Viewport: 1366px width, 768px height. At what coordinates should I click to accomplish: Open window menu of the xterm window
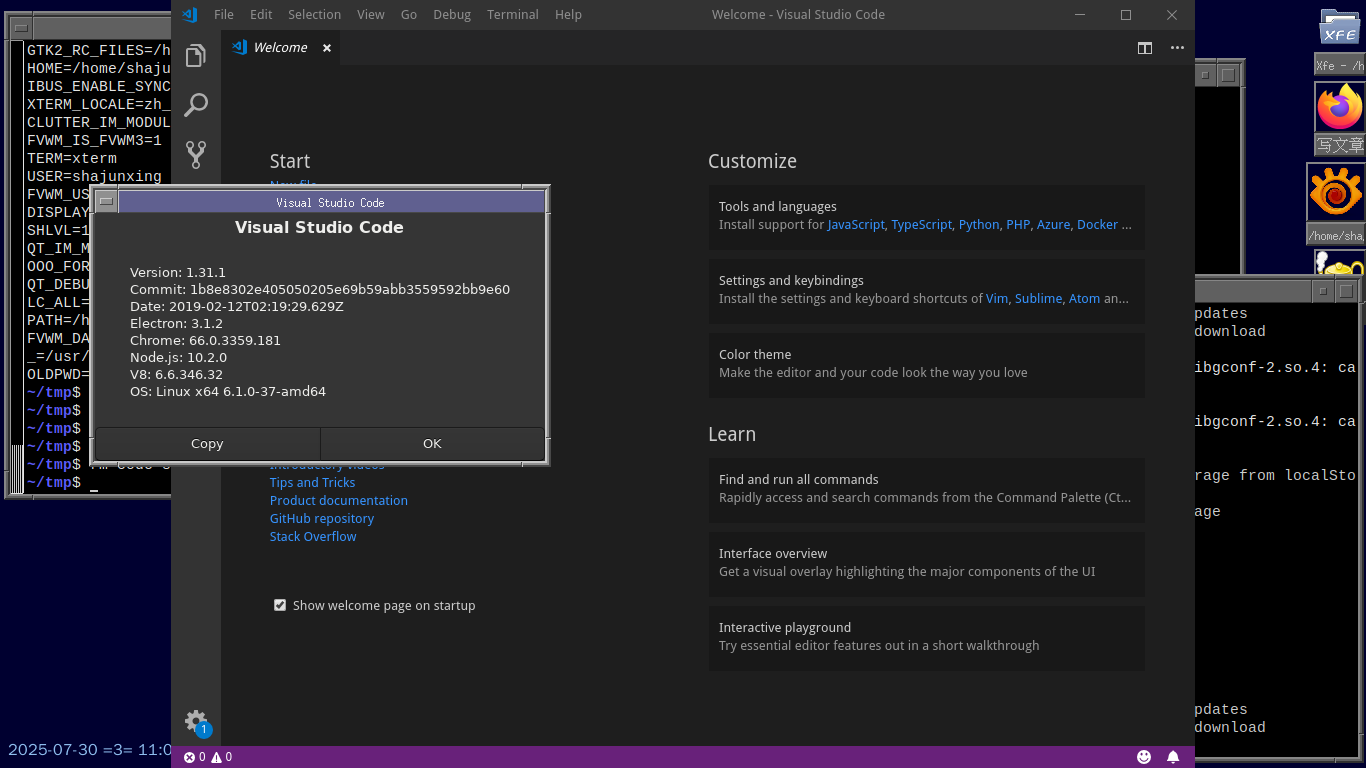tap(20, 28)
